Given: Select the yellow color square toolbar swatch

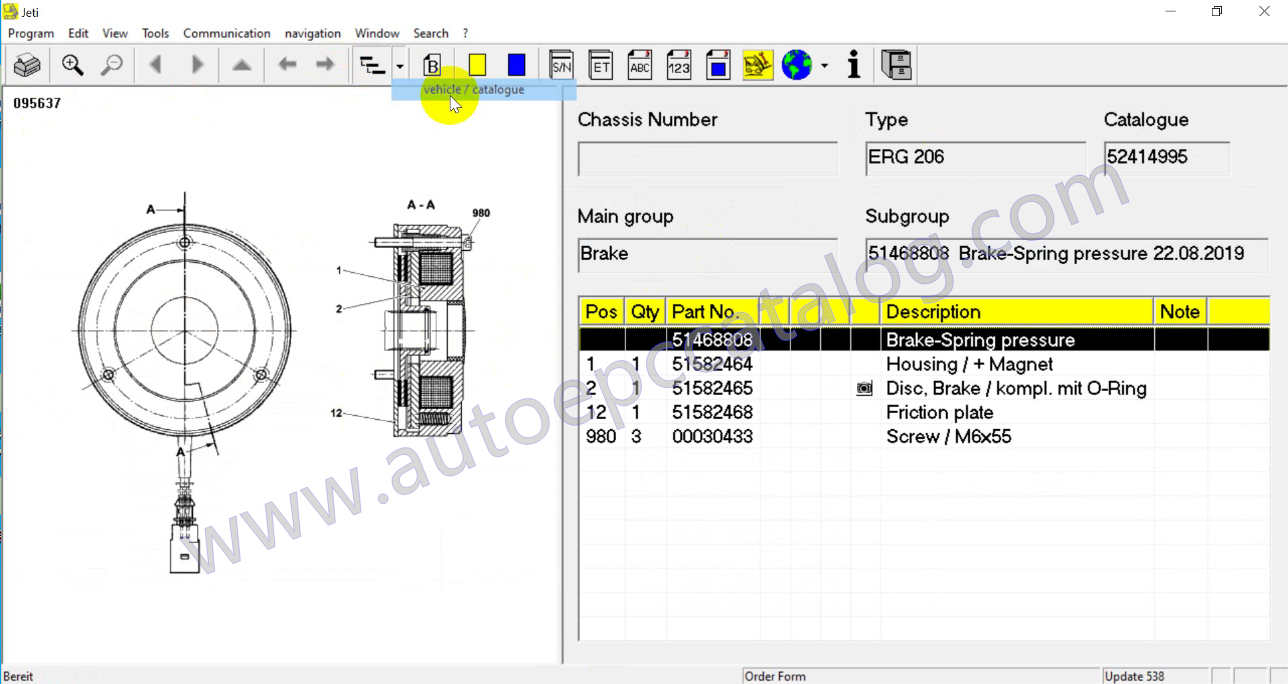Looking at the screenshot, I should click(x=476, y=64).
